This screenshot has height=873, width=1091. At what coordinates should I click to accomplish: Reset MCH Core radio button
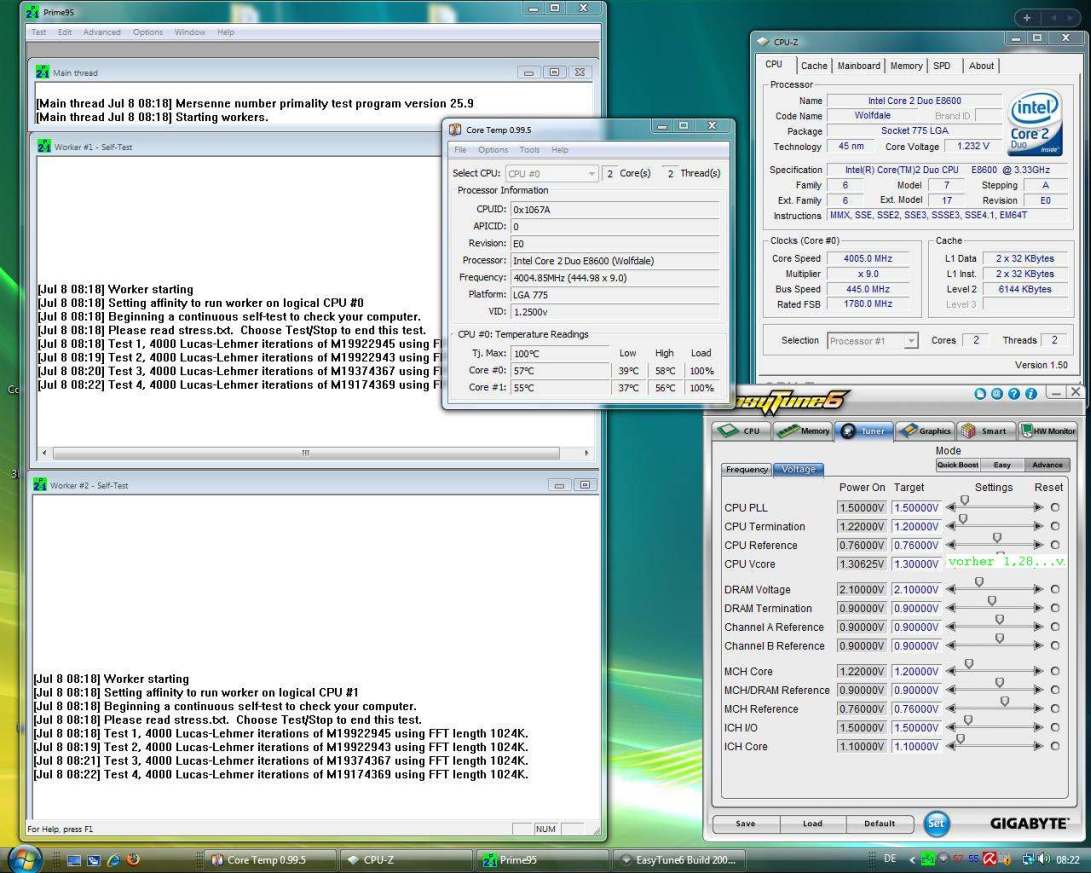click(x=1055, y=671)
